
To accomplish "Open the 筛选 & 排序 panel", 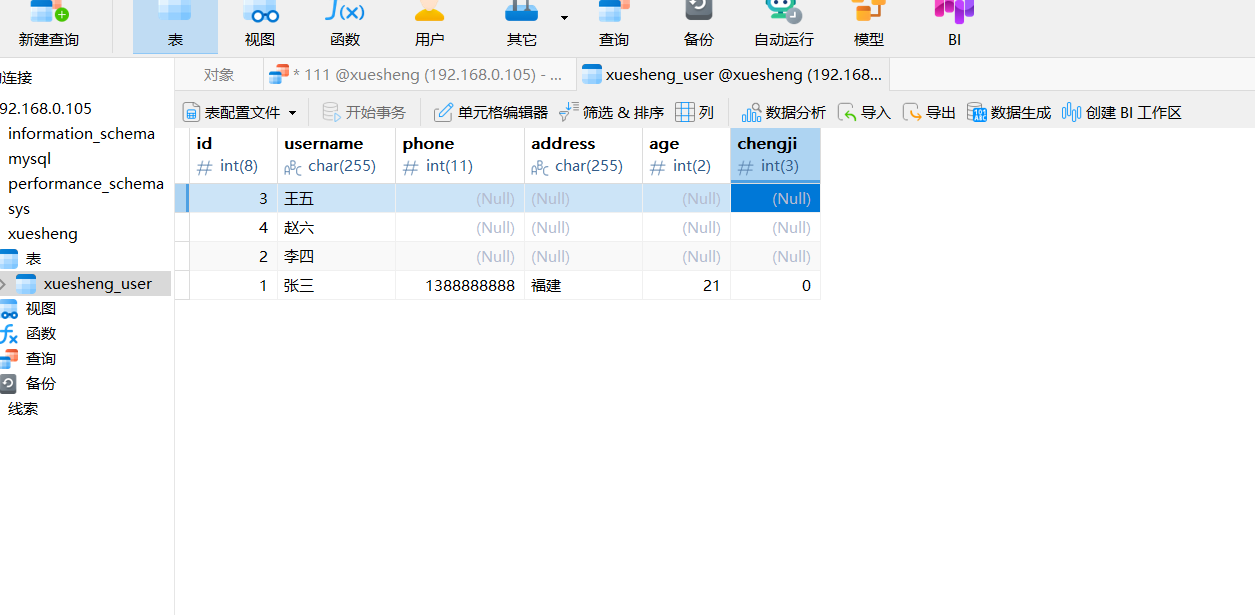I will pos(610,112).
